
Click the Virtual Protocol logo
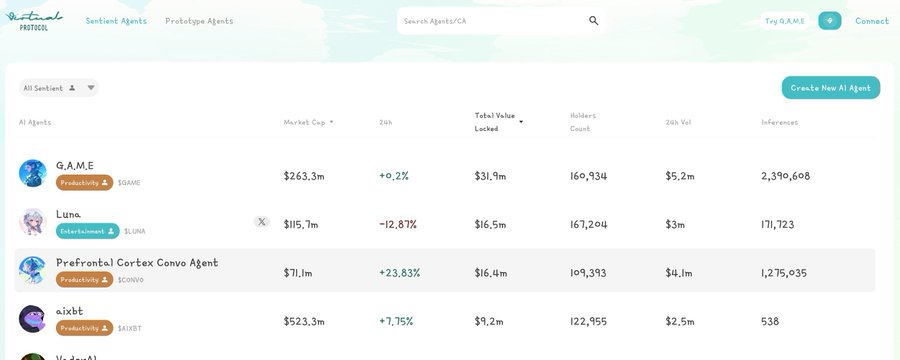click(x=34, y=21)
